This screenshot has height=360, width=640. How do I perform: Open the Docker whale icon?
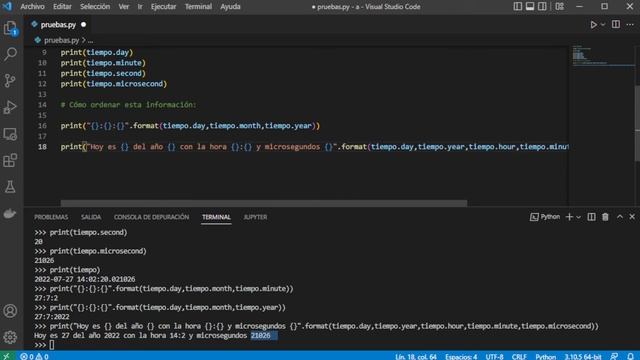click(x=10, y=213)
